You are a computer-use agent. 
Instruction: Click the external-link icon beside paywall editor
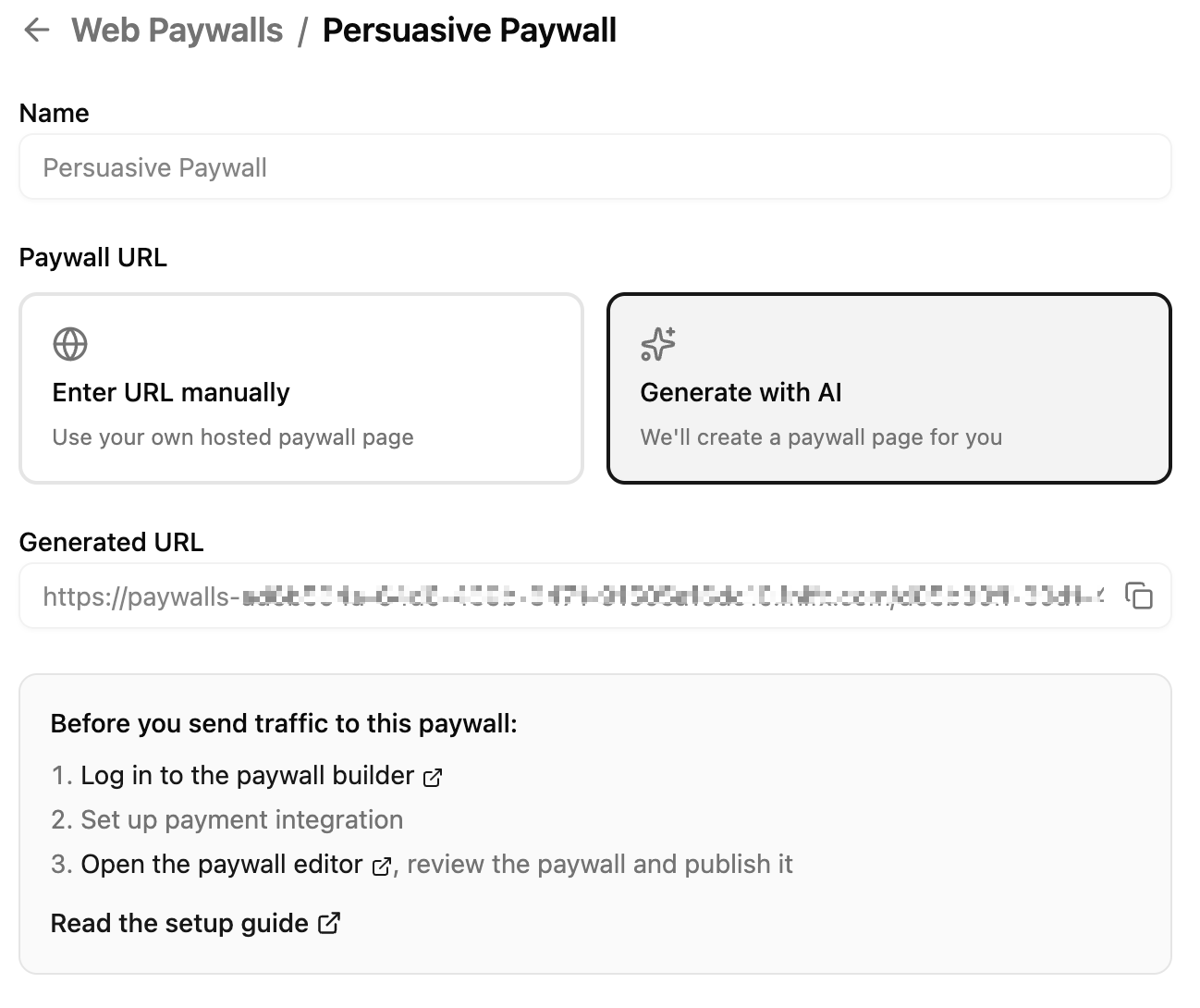click(382, 867)
